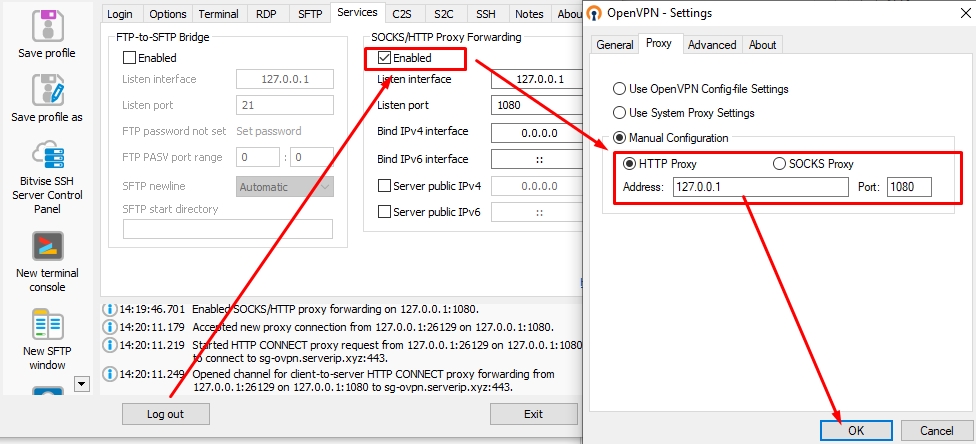
Task: Click the FTP PASV port range end field
Action: coord(312,158)
